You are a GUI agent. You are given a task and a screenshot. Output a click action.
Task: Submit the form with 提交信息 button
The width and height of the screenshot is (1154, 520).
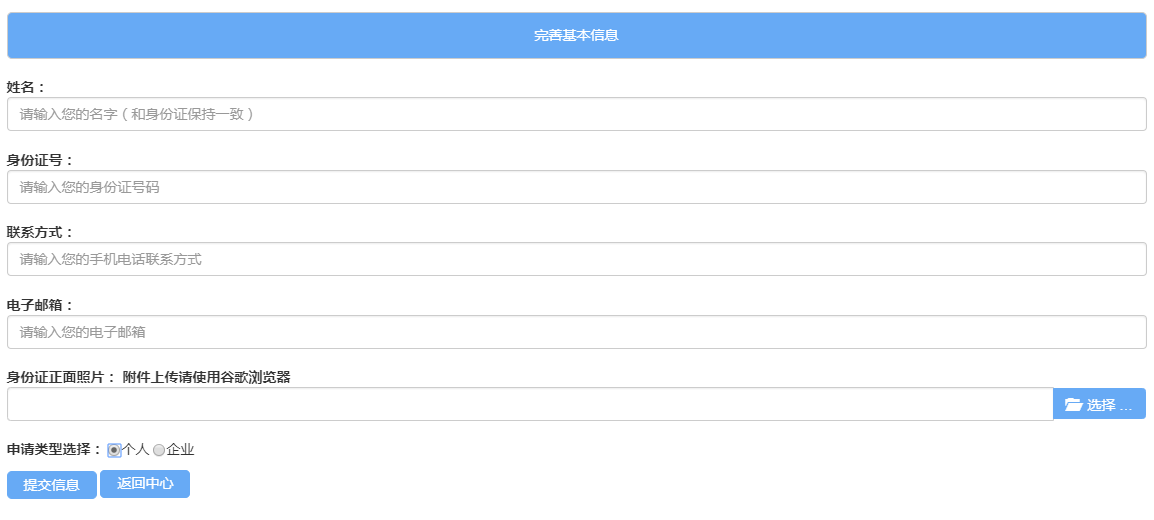pos(52,485)
